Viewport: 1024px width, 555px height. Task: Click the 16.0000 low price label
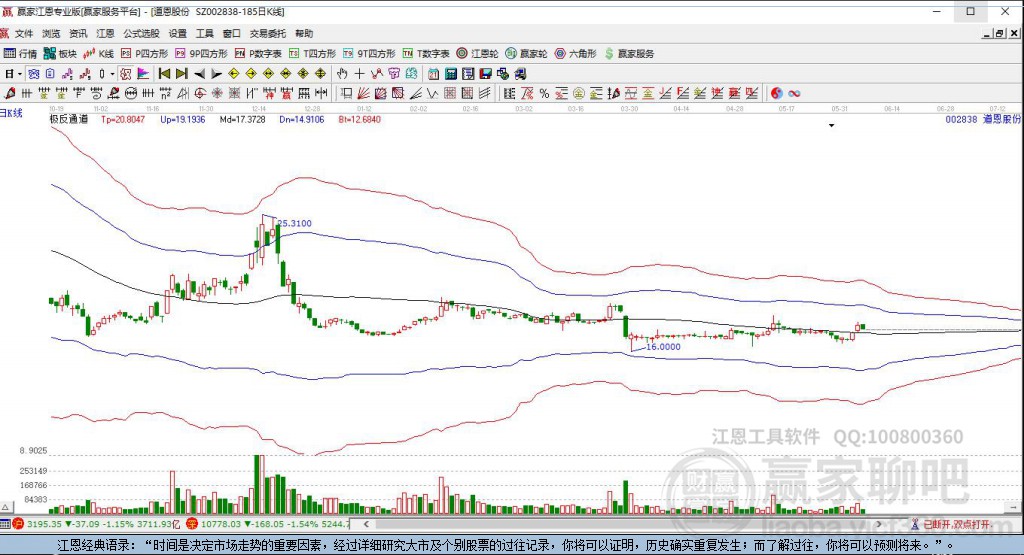pyautogui.click(x=664, y=347)
